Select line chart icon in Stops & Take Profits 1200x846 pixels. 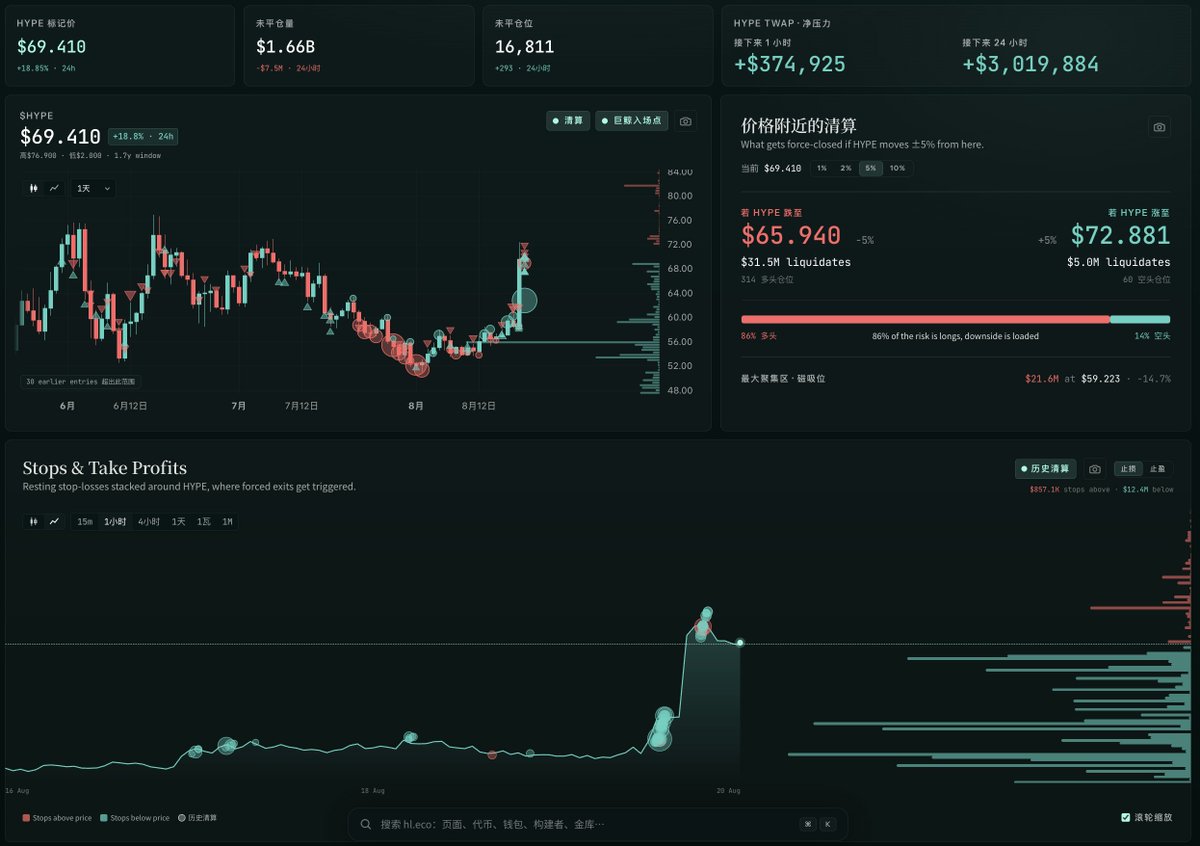point(54,521)
